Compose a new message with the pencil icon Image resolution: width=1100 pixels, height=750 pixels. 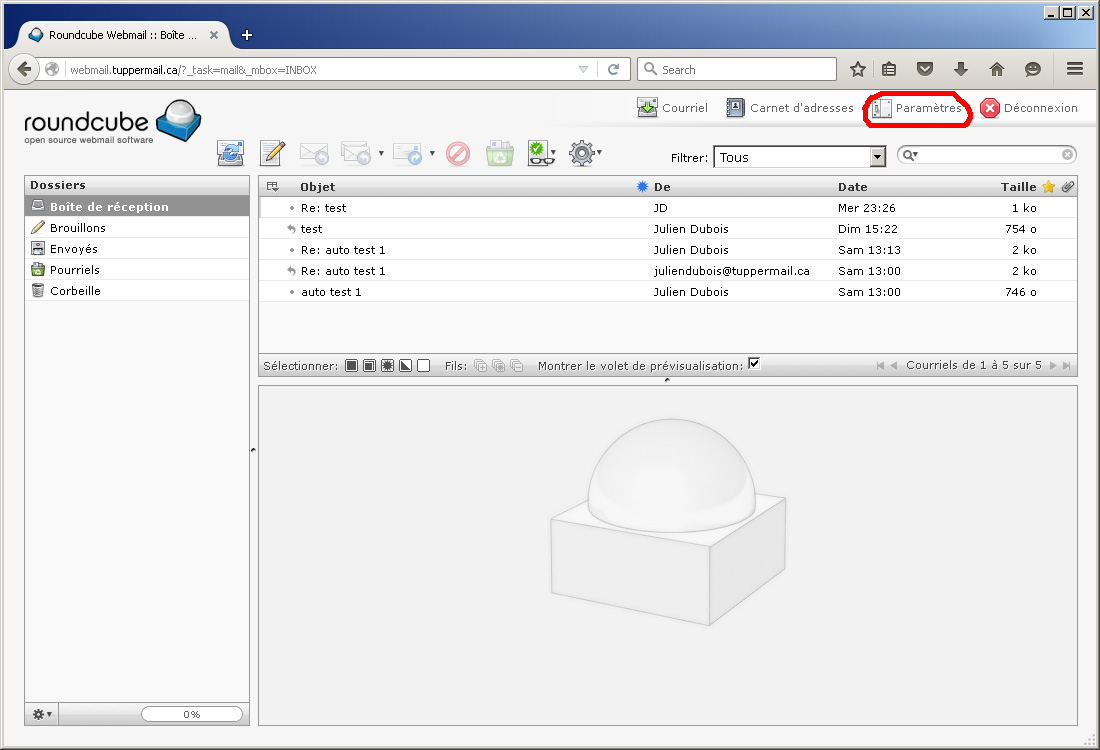(x=273, y=153)
